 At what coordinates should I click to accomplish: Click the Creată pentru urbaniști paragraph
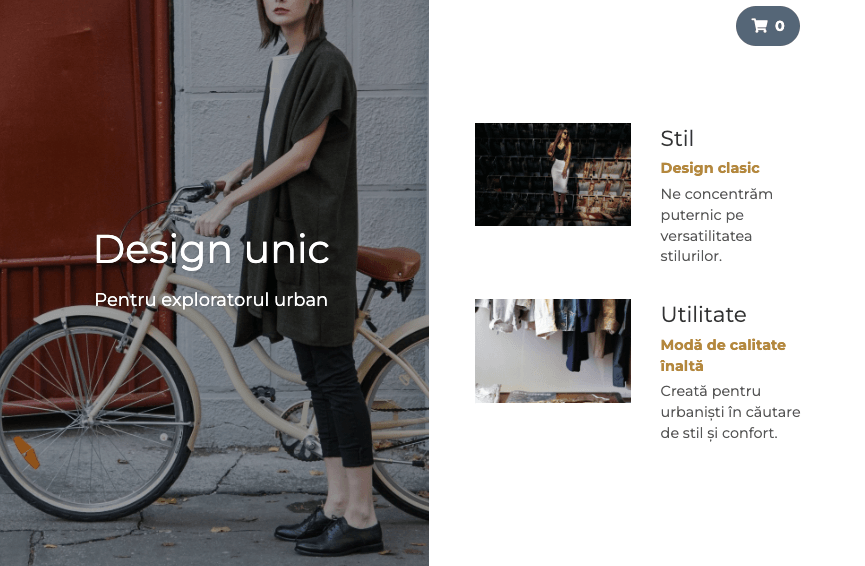pyautogui.click(x=730, y=412)
